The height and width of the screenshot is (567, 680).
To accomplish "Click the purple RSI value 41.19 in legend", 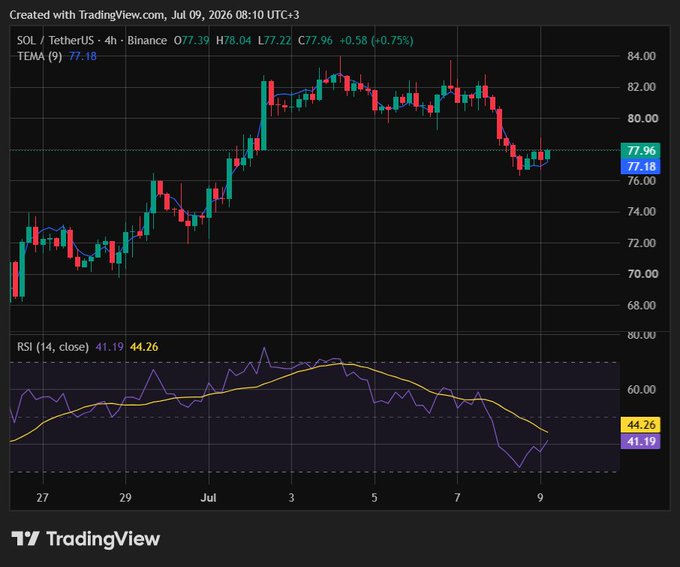I will (x=109, y=347).
